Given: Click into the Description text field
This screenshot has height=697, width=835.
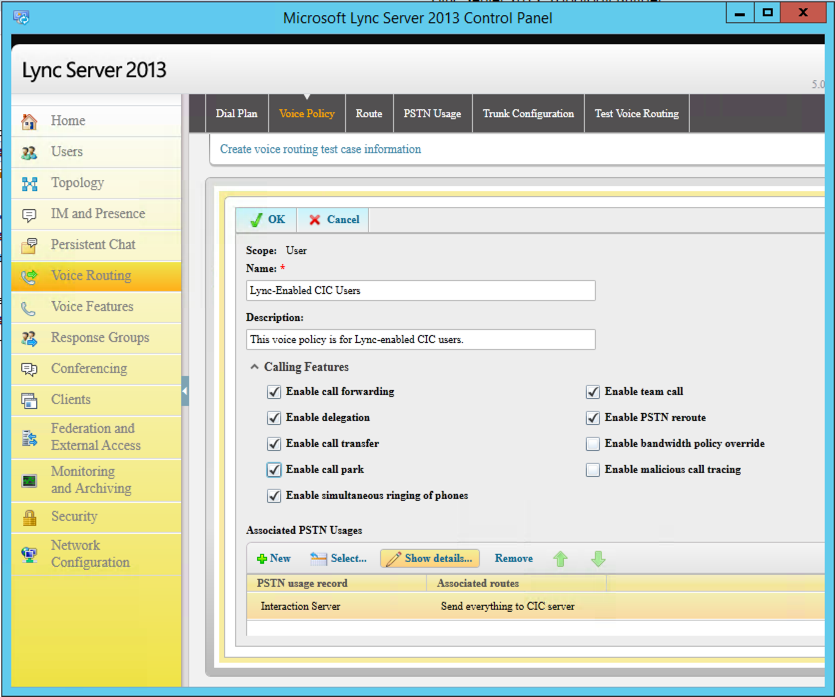Looking at the screenshot, I should tap(420, 340).
